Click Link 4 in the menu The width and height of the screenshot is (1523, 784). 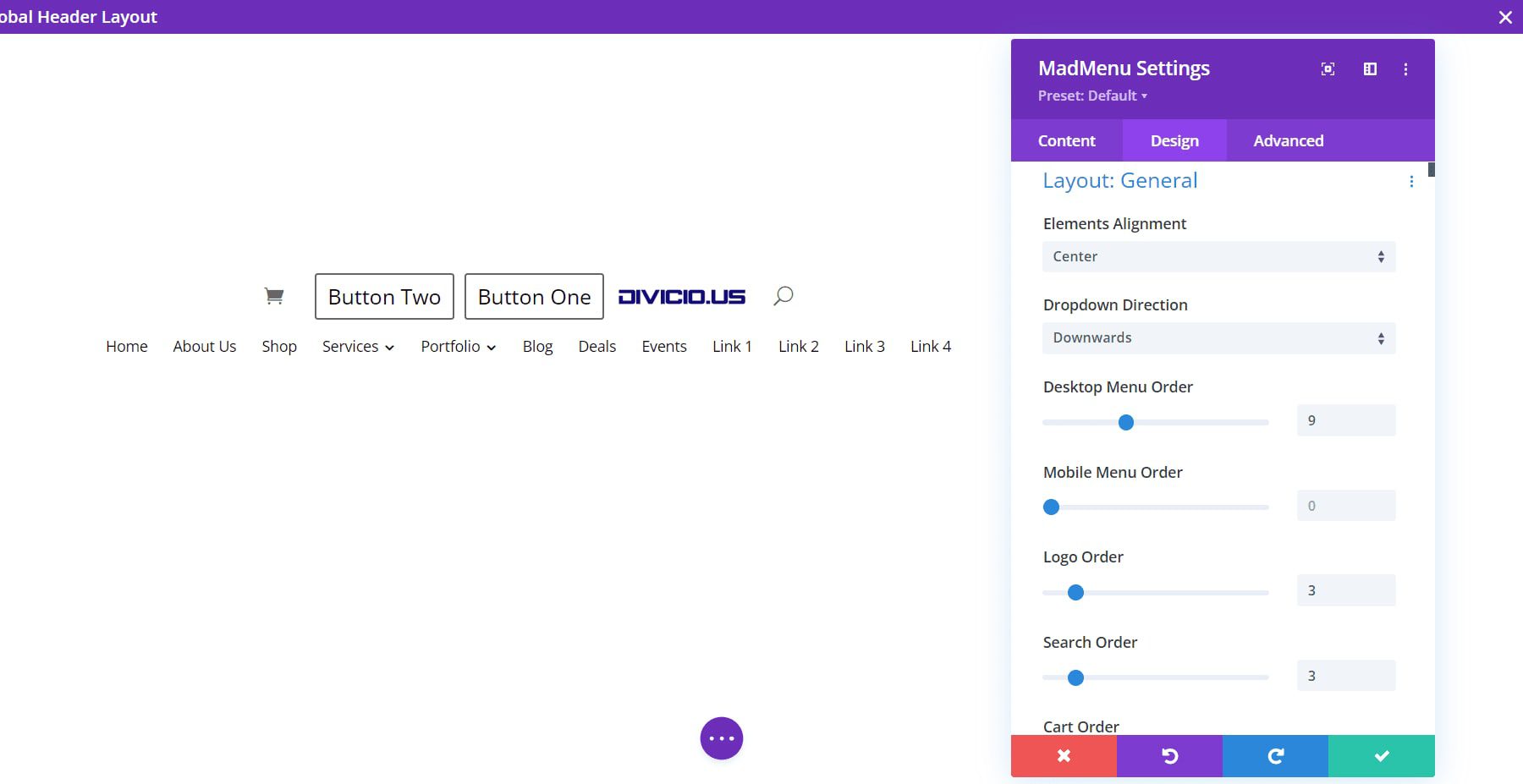931,347
